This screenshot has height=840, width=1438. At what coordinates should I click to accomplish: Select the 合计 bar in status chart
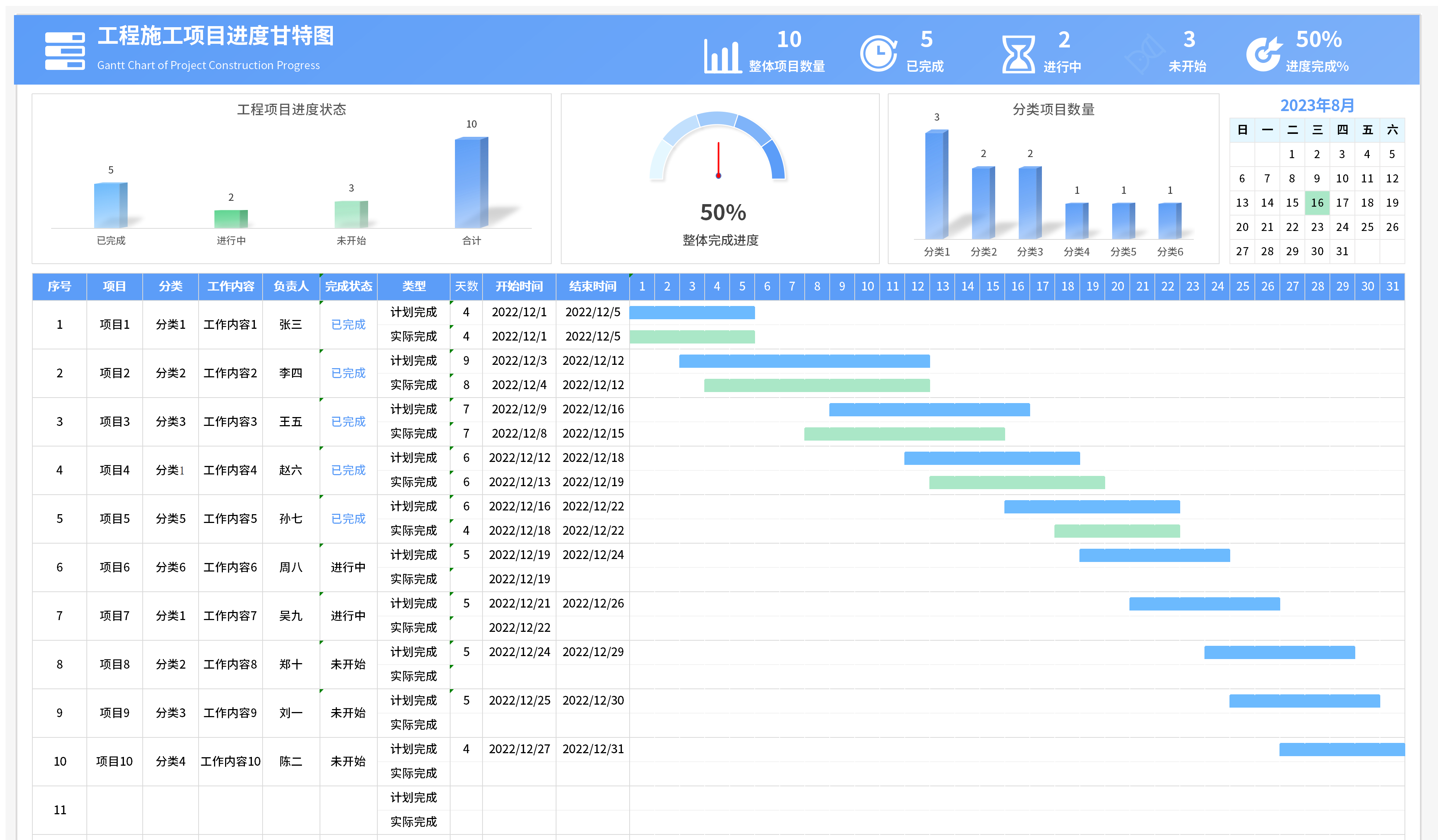tap(471, 183)
